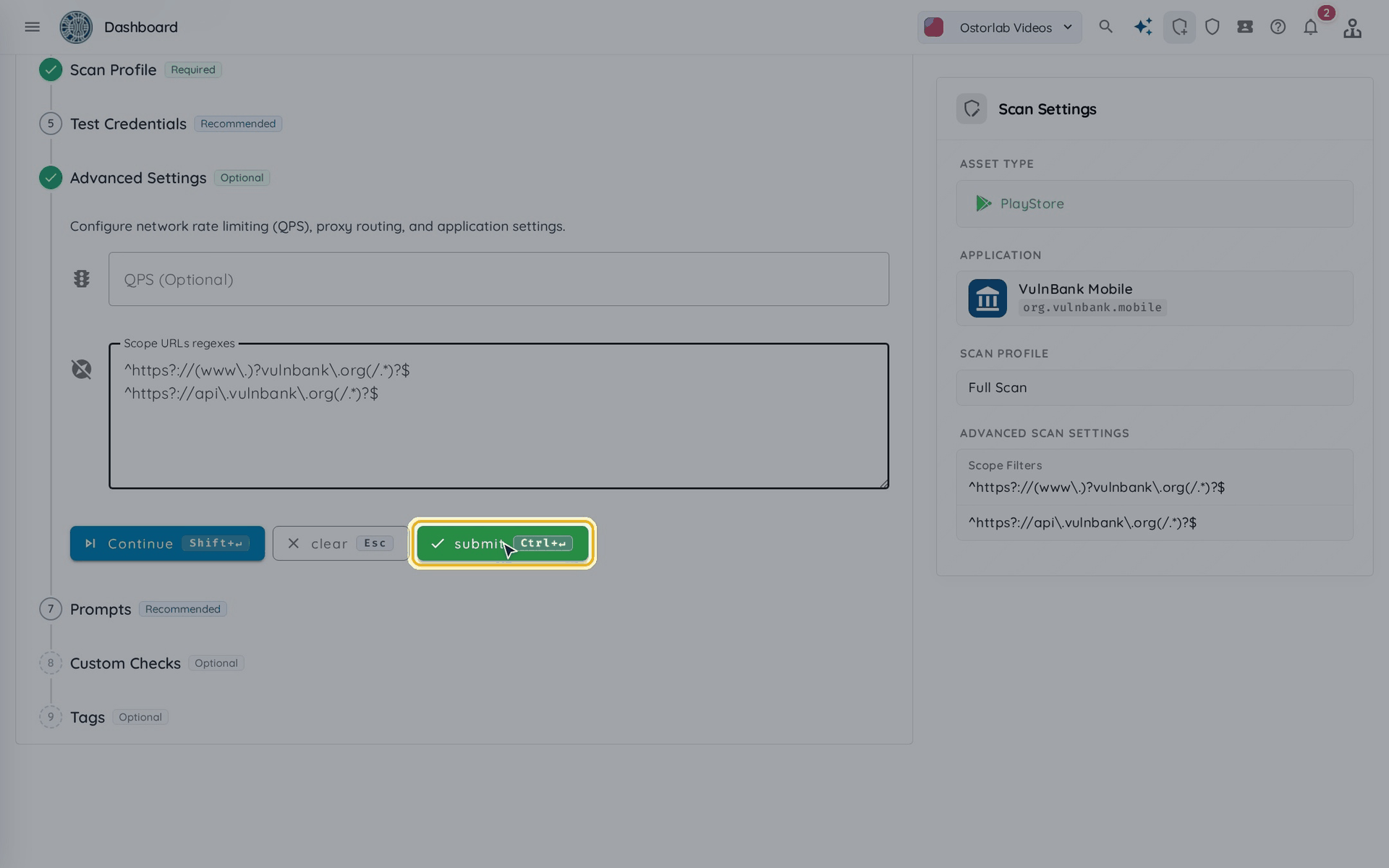Click the PlayStore asset type label
This screenshot has width=1389, height=868.
[1032, 204]
